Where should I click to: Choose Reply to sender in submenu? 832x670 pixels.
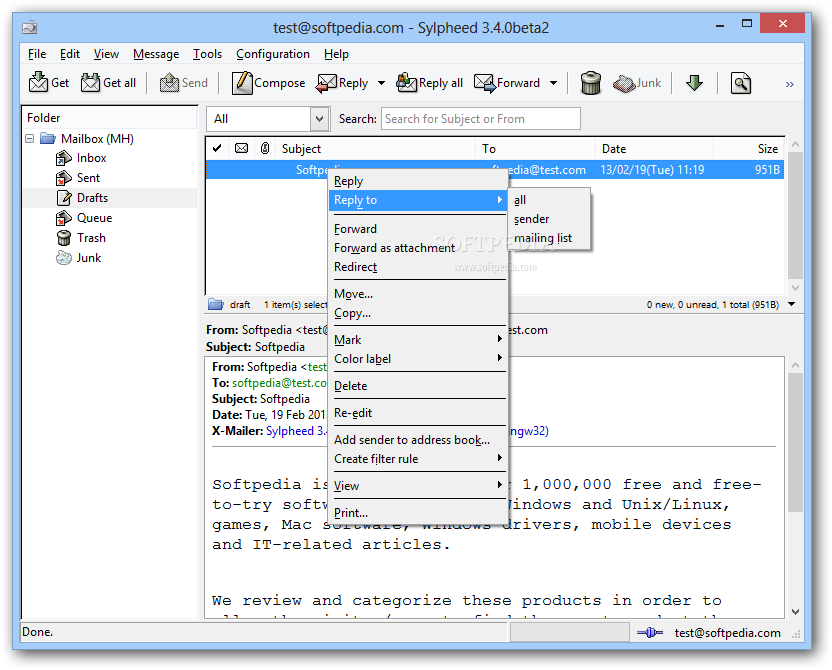[549, 219]
